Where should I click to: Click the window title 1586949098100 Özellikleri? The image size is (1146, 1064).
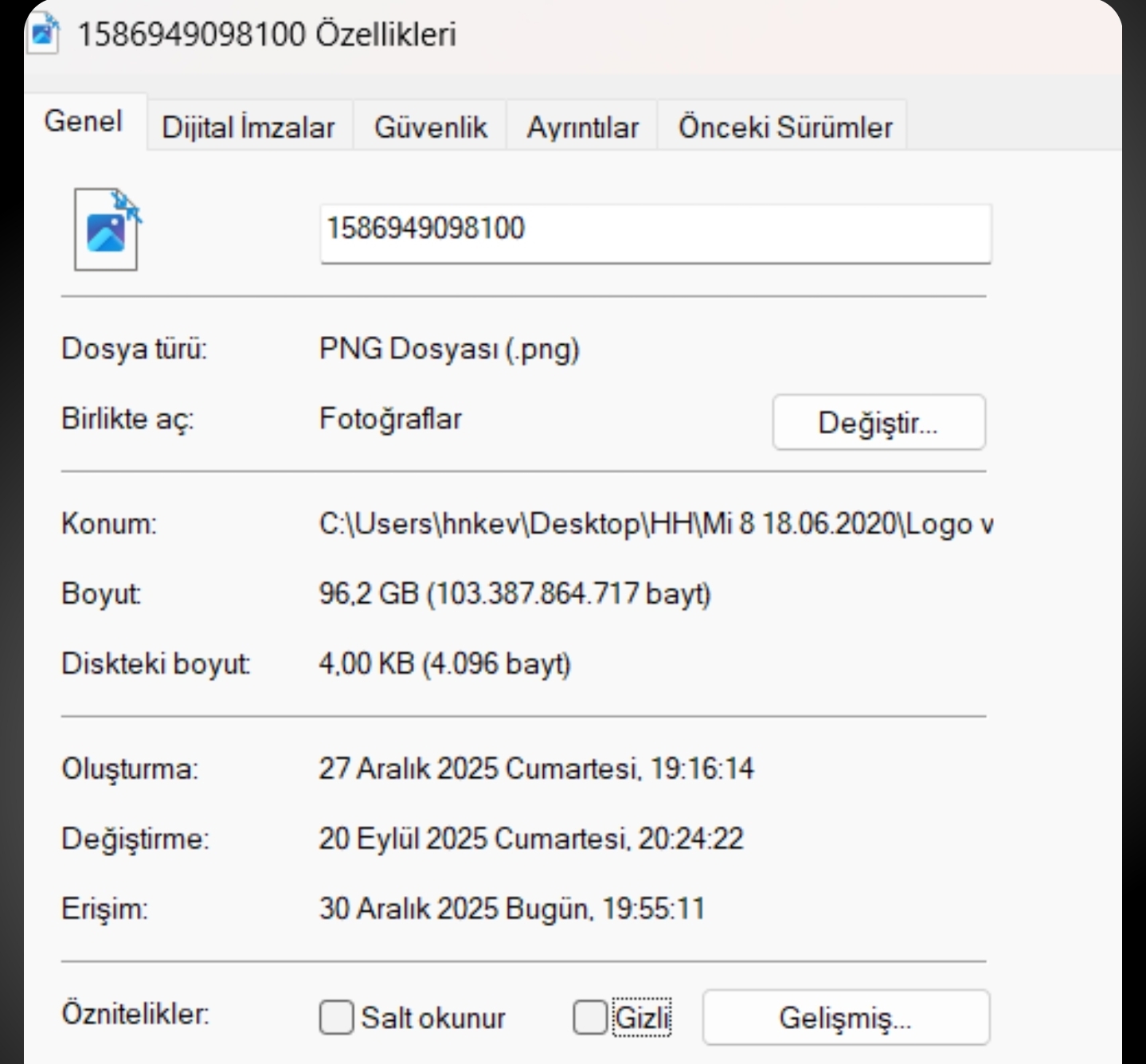[x=266, y=34]
